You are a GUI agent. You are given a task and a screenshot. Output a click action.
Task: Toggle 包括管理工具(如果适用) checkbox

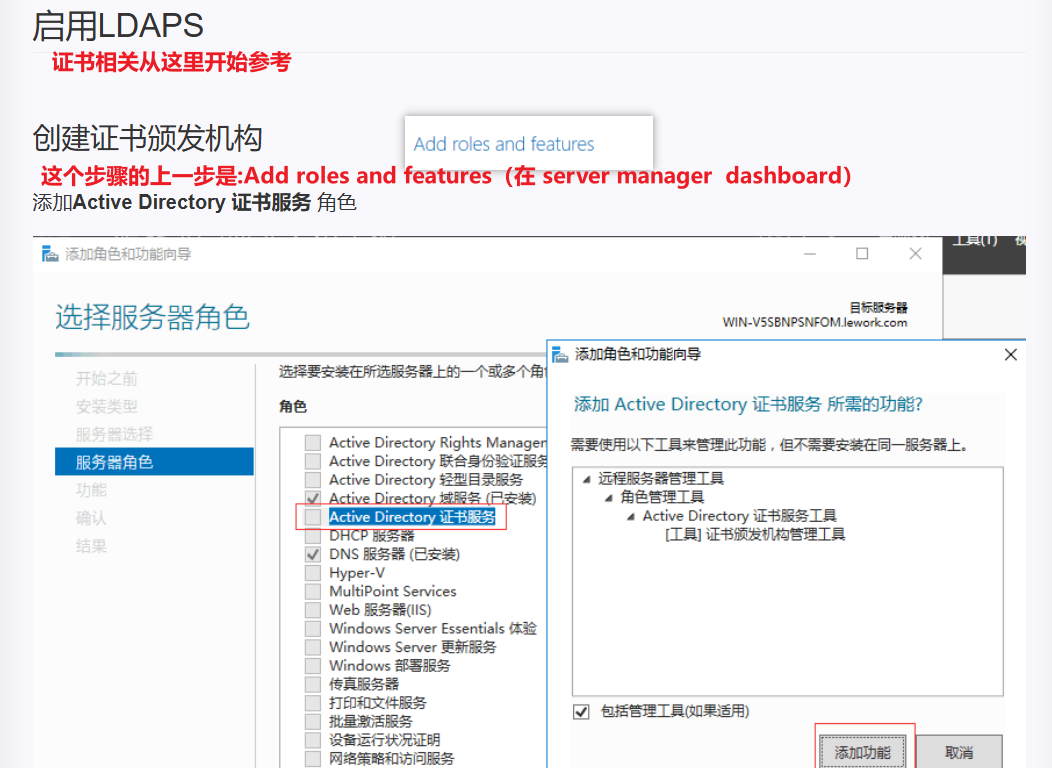581,712
